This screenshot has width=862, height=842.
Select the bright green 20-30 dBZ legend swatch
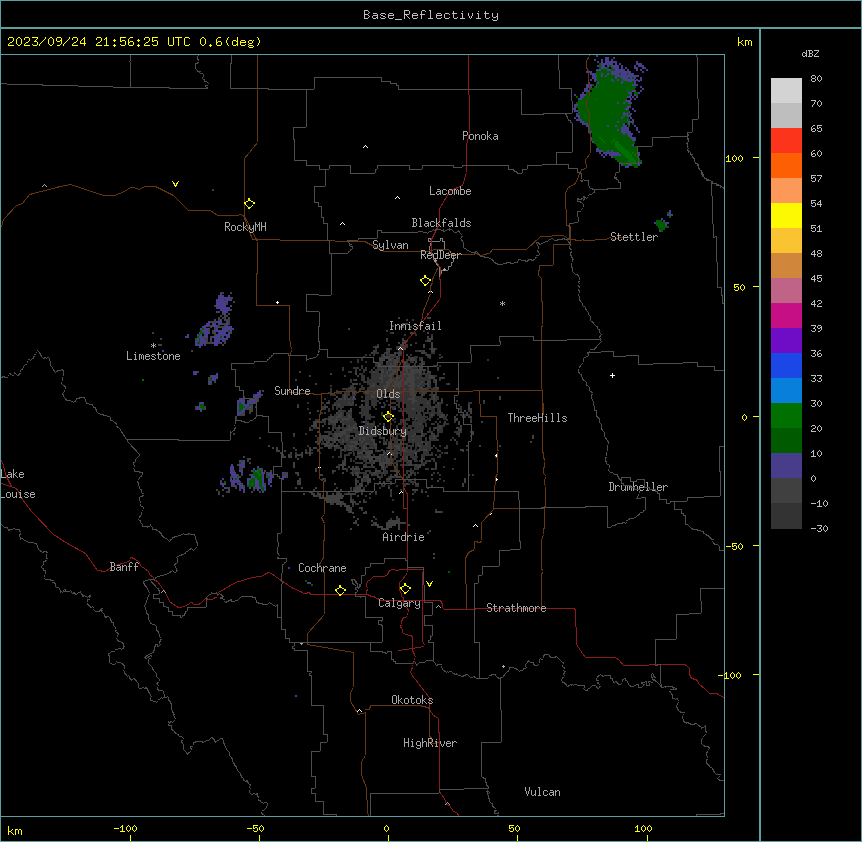(786, 416)
